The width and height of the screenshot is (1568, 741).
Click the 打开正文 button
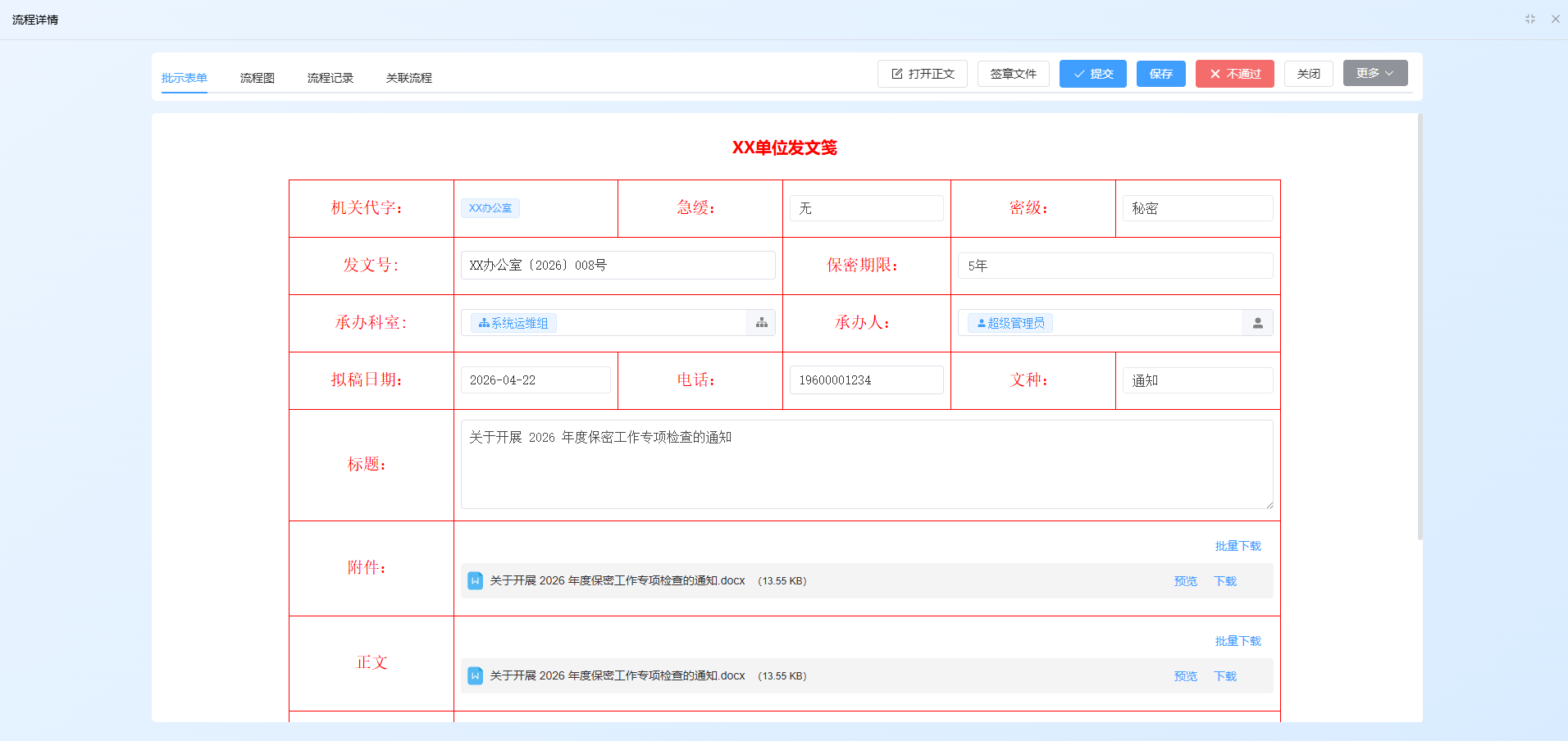pos(923,74)
